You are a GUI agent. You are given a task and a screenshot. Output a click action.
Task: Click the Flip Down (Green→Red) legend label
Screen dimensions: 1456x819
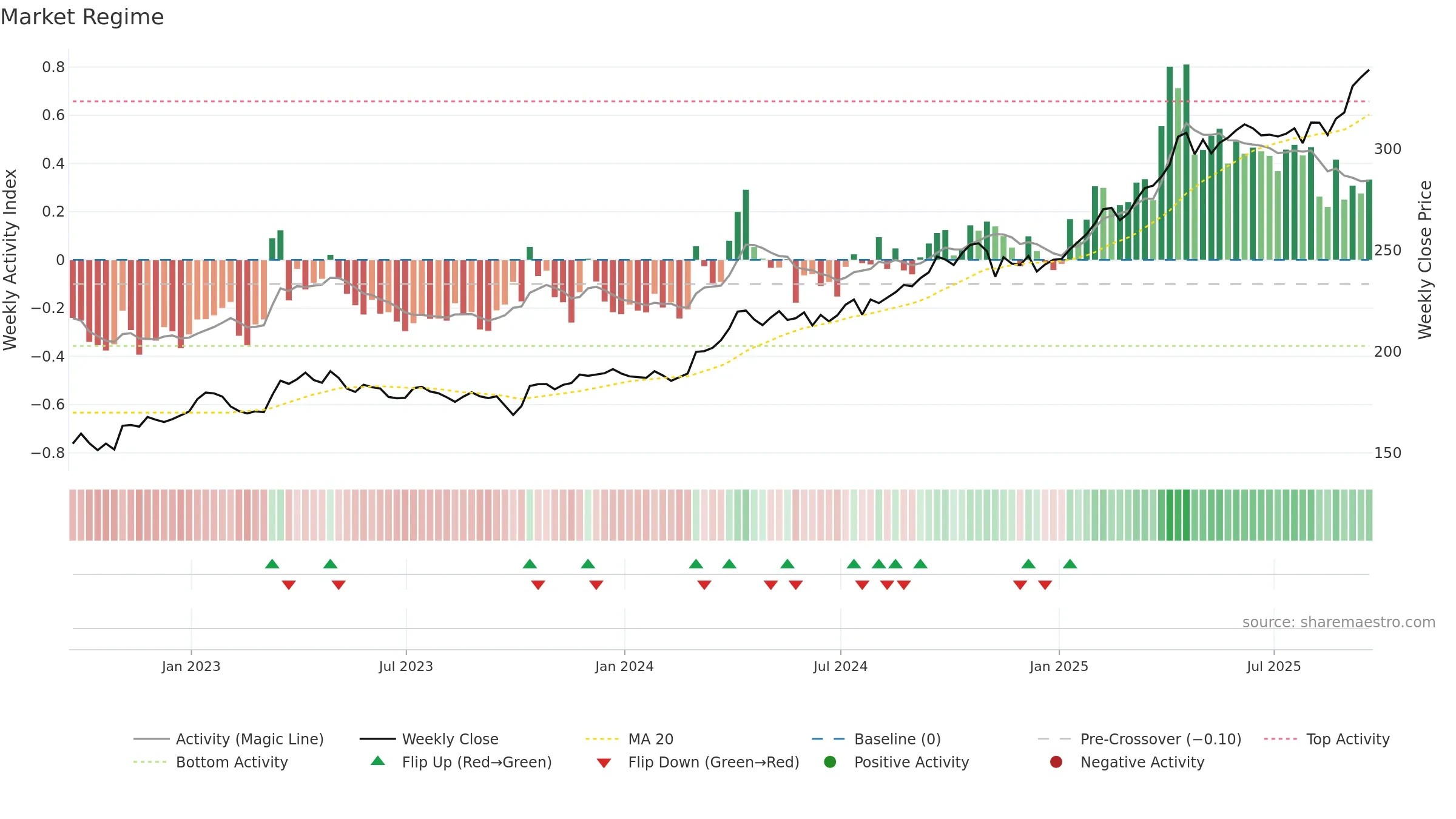click(713, 762)
